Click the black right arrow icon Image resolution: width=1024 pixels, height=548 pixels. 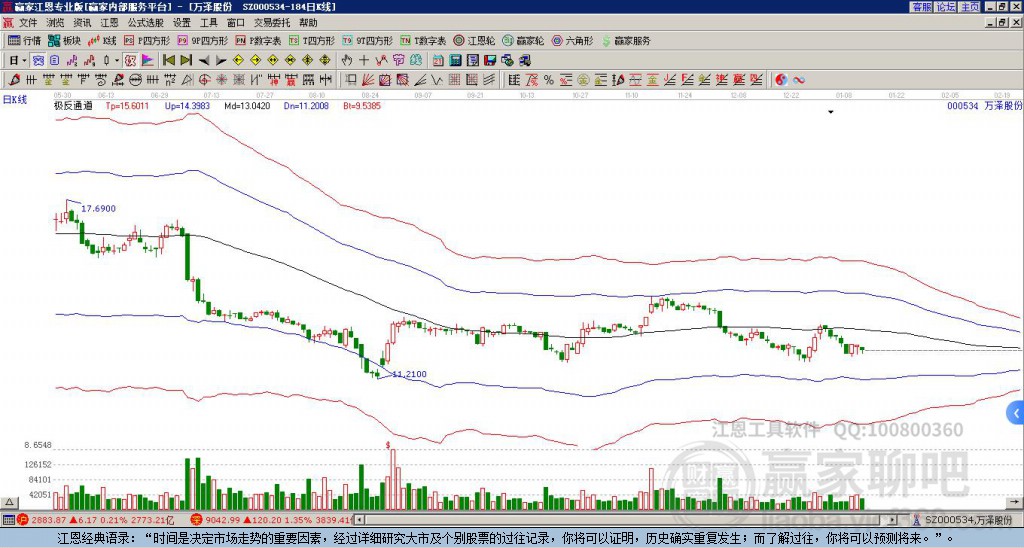click(x=221, y=61)
